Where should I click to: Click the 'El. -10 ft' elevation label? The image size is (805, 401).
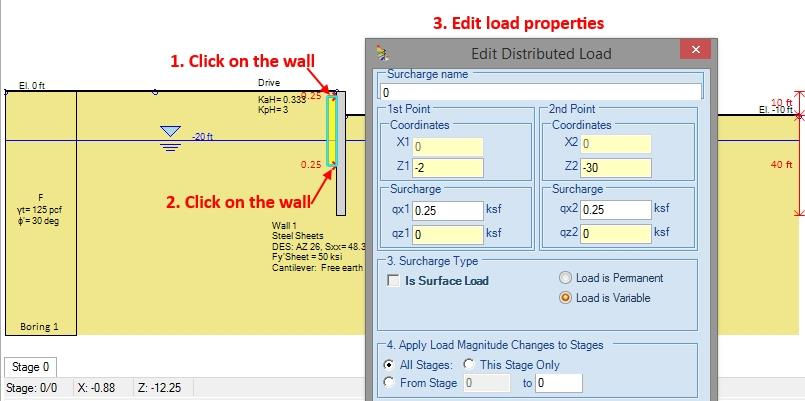(x=776, y=109)
